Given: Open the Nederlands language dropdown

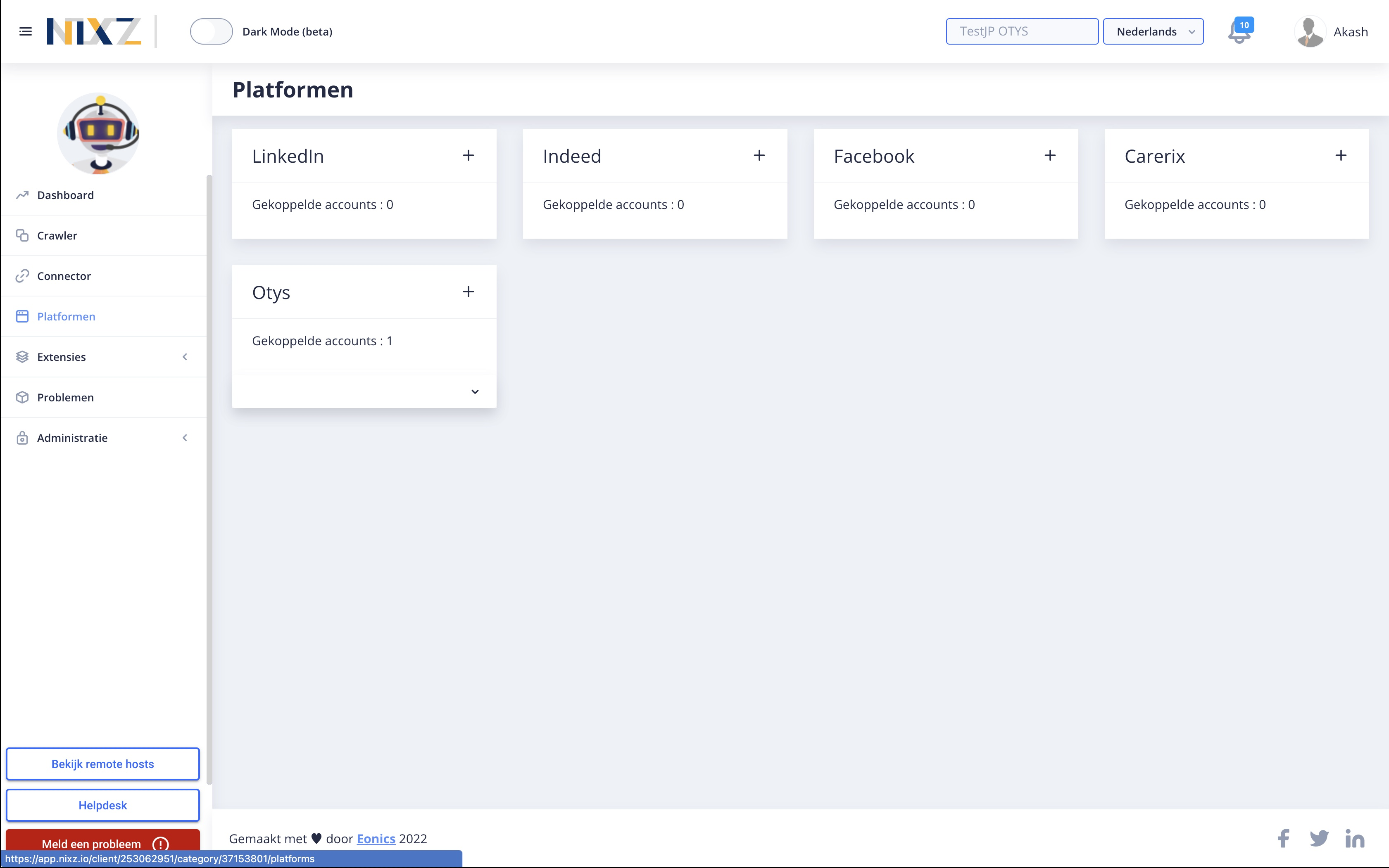Looking at the screenshot, I should 1152,31.
